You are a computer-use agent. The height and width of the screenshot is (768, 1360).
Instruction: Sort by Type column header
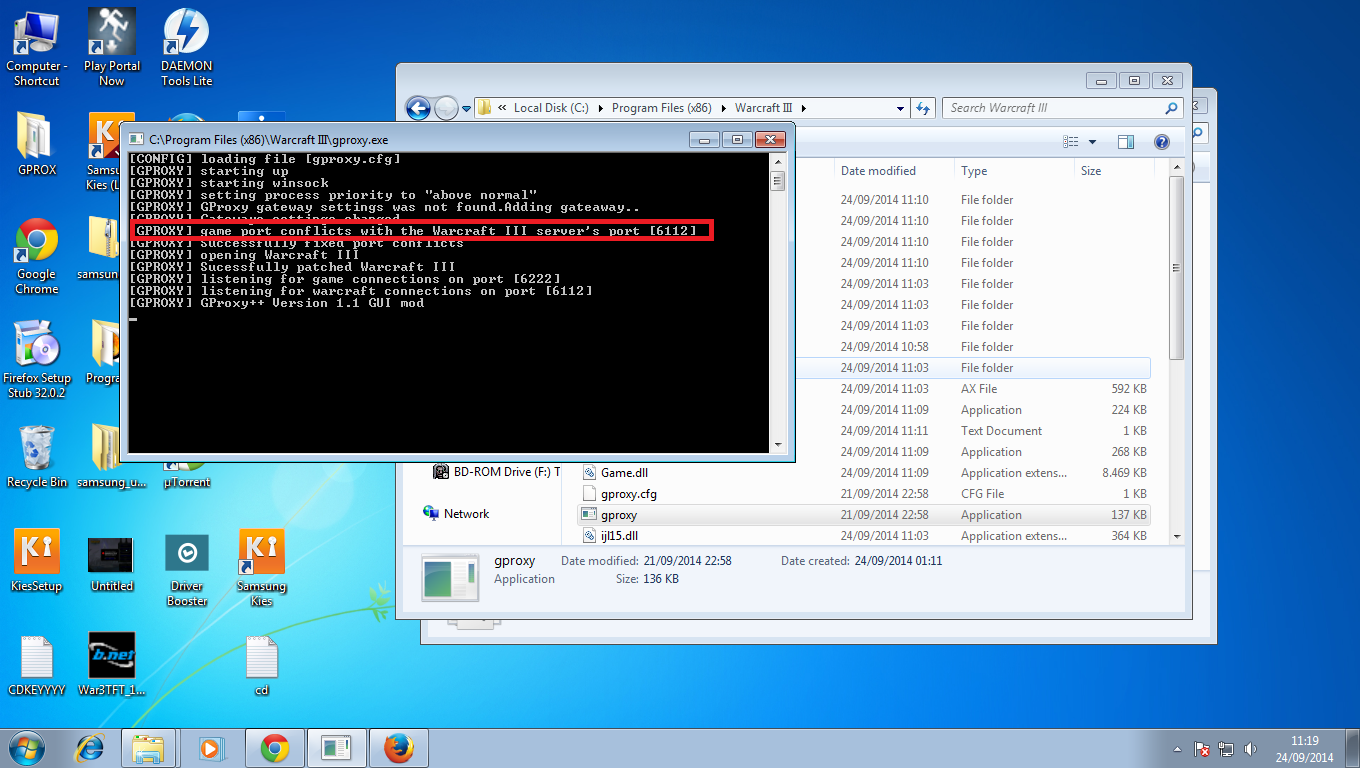click(x=1014, y=171)
